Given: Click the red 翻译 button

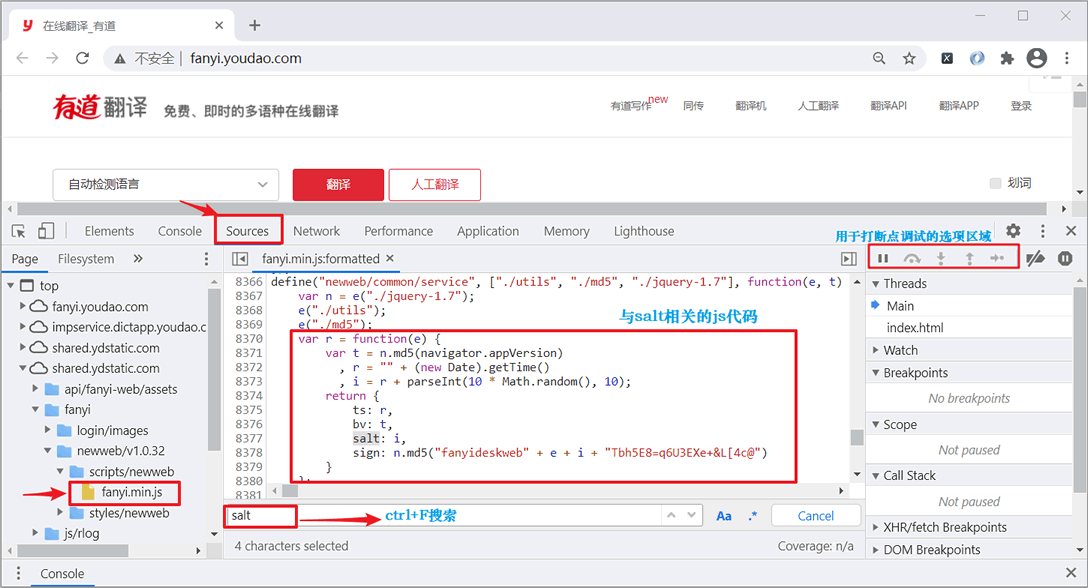Looking at the screenshot, I should (x=338, y=185).
